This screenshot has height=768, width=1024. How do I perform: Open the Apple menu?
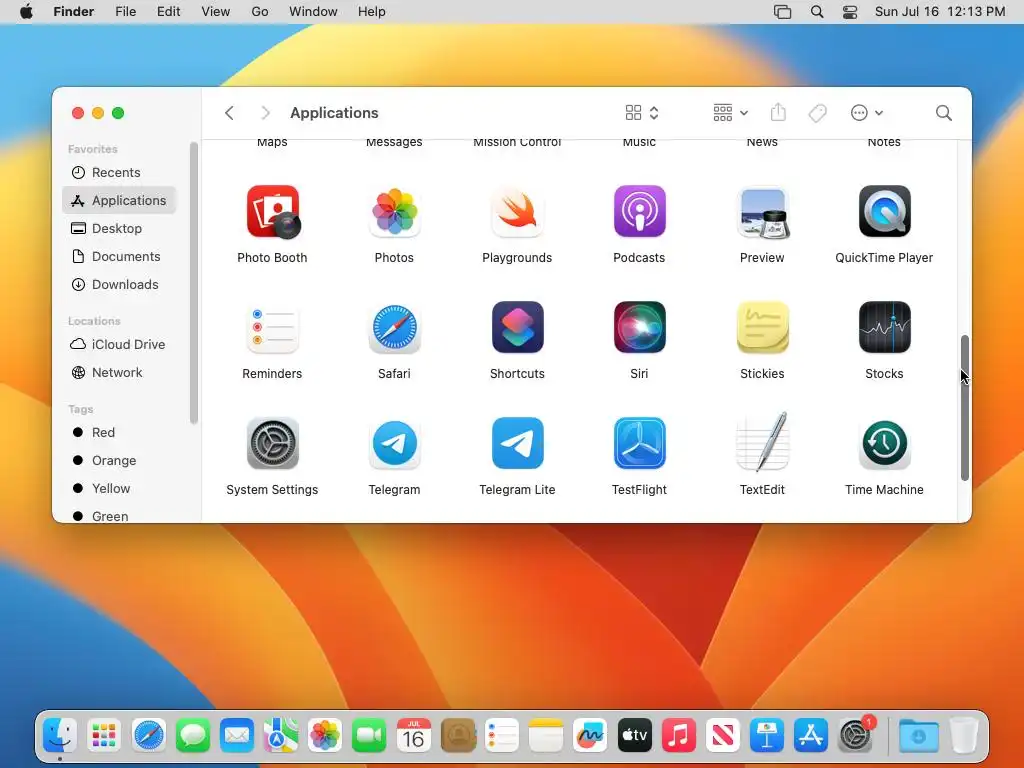pyautogui.click(x=26, y=12)
